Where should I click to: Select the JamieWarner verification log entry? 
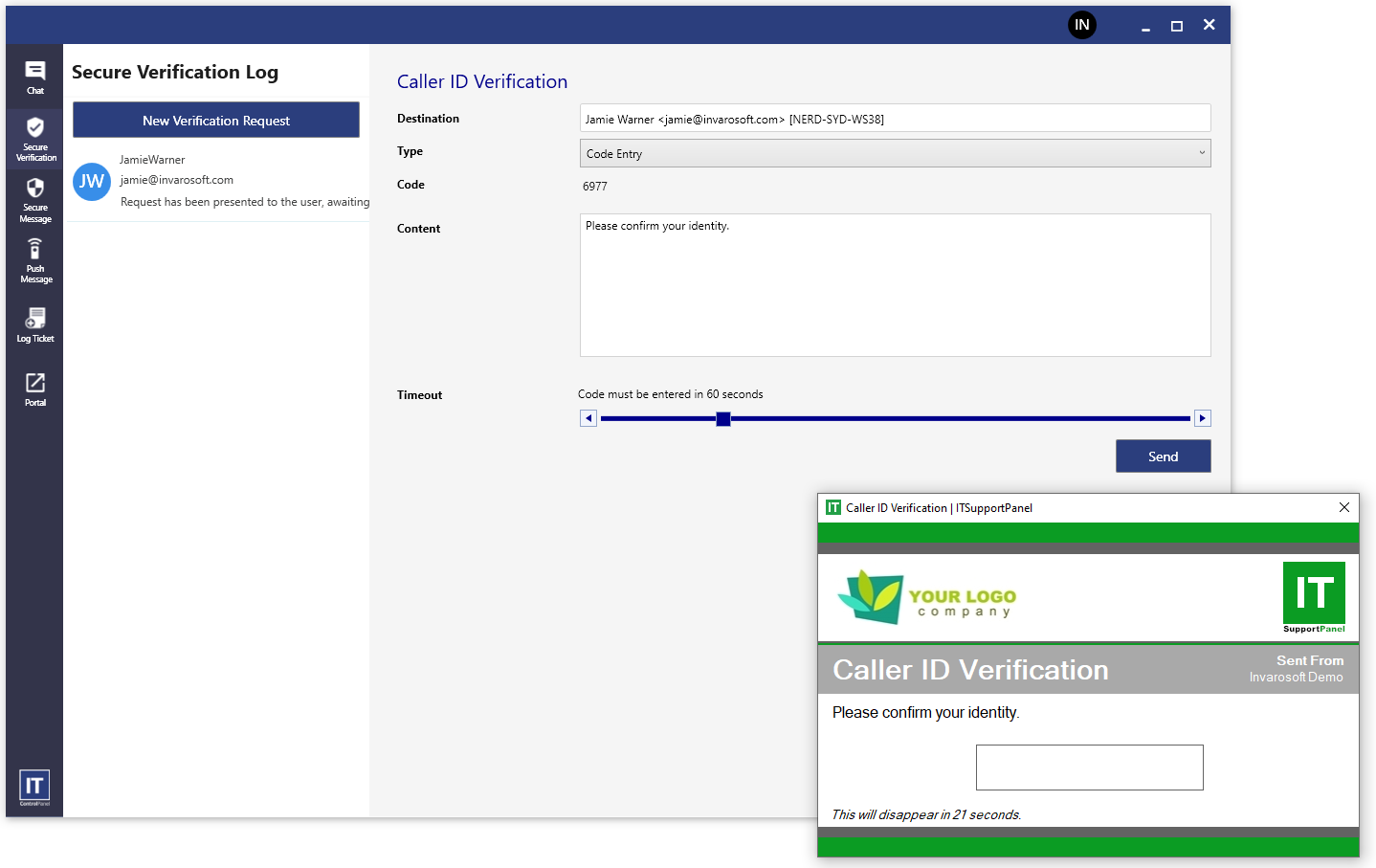pyautogui.click(x=239, y=181)
